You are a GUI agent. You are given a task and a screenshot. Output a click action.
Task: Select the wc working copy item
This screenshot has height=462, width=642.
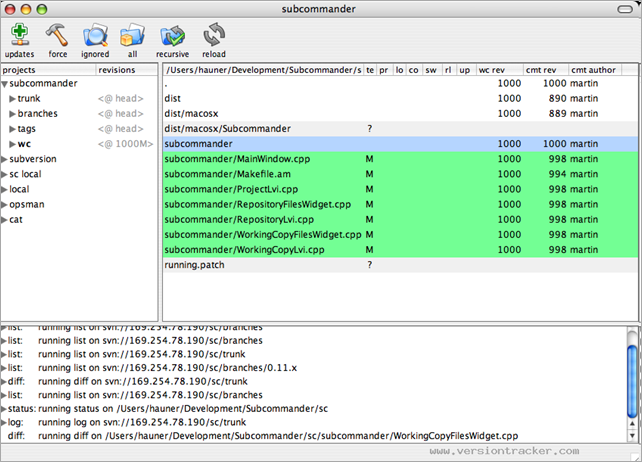(24, 144)
